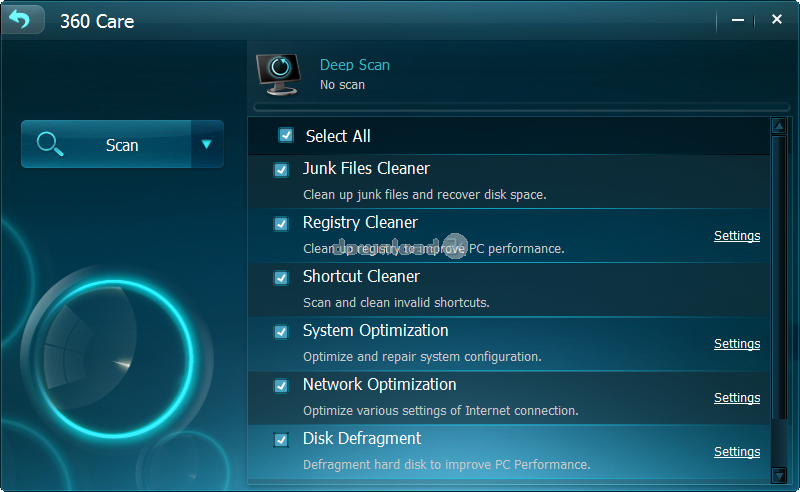
Task: Click the Deep Scan title text
Action: coord(355,65)
